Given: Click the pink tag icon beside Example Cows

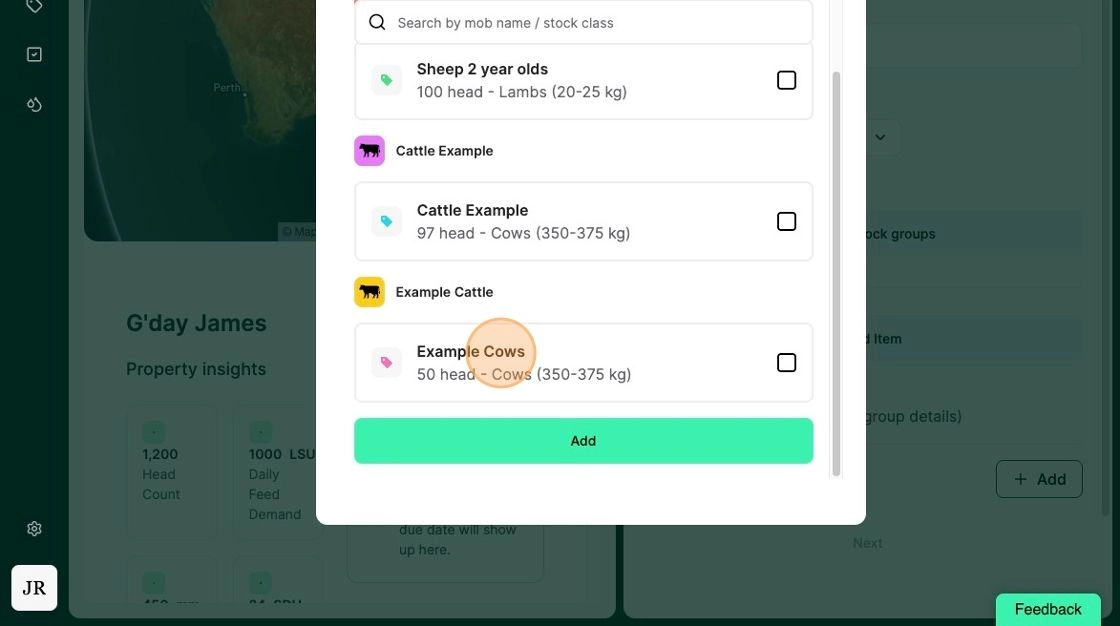Looking at the screenshot, I should click(386, 362).
